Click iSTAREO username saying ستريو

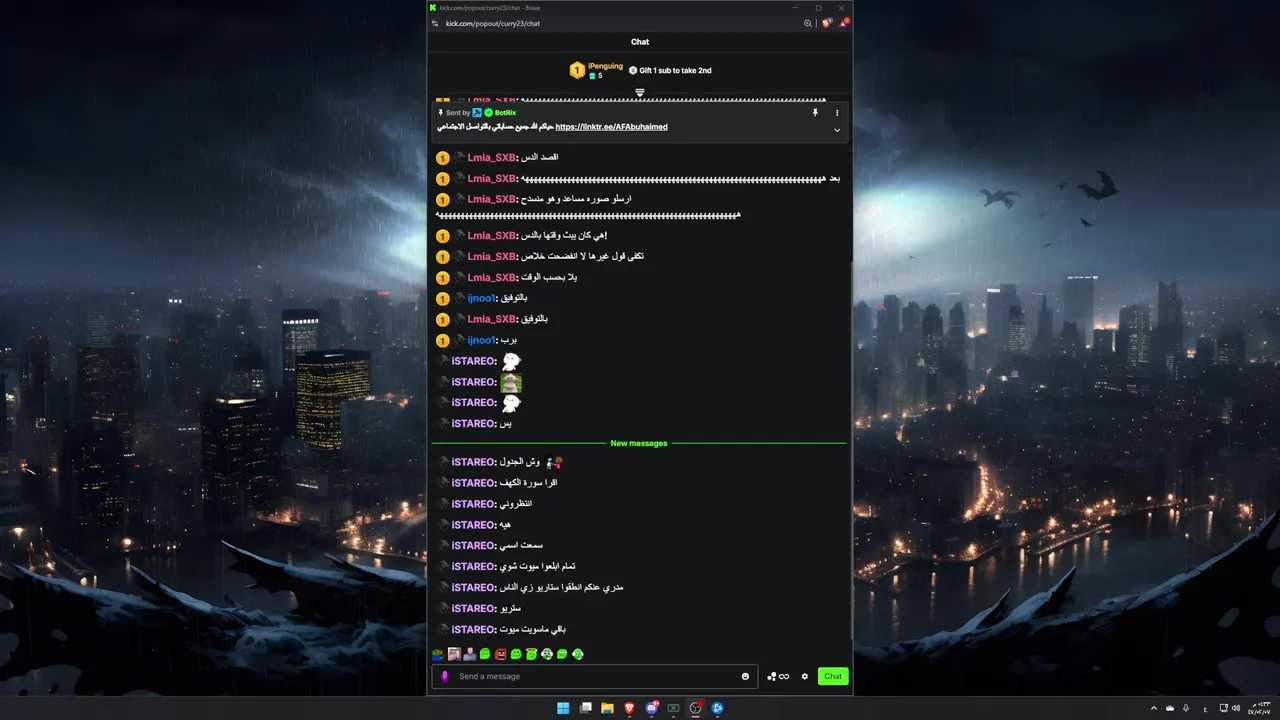point(473,608)
